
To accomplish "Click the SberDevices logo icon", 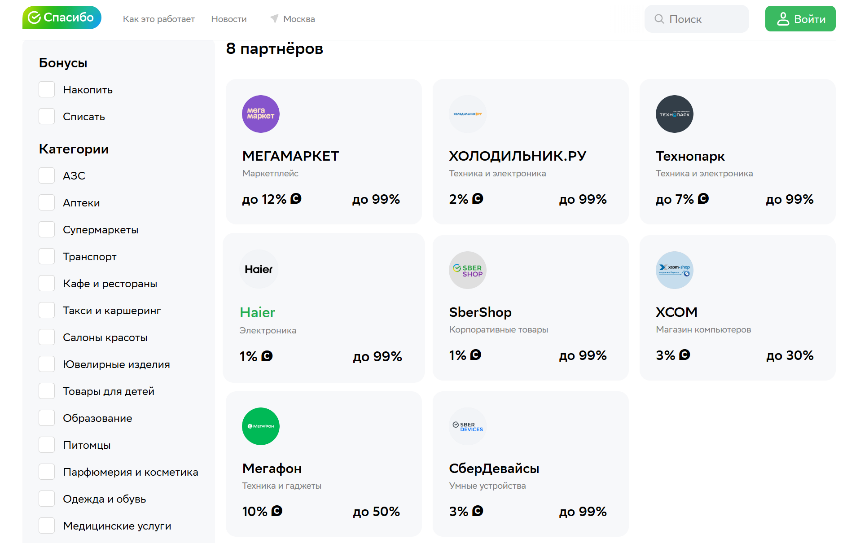I will point(467,426).
